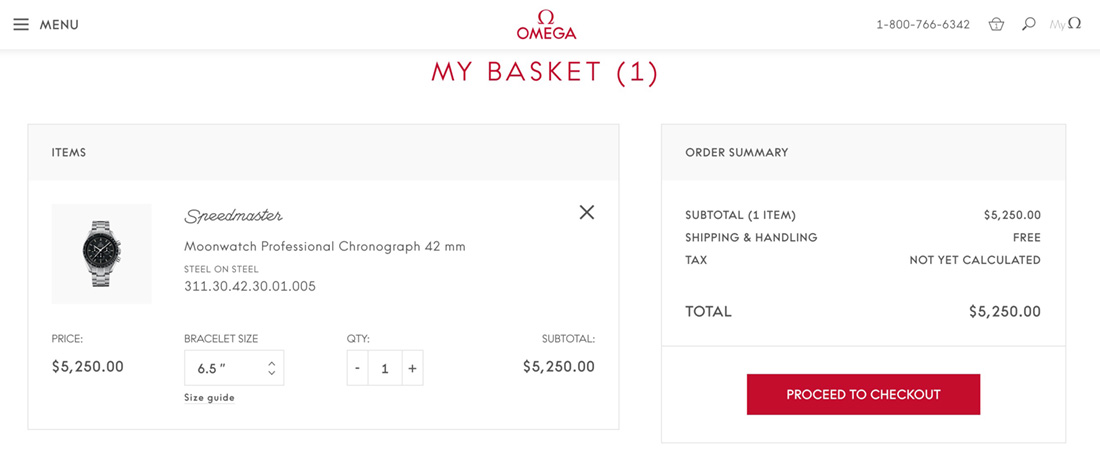The image size is (1100, 457).
Task: Click the reference number 311.30.42.30.01.005
Action: point(250,286)
